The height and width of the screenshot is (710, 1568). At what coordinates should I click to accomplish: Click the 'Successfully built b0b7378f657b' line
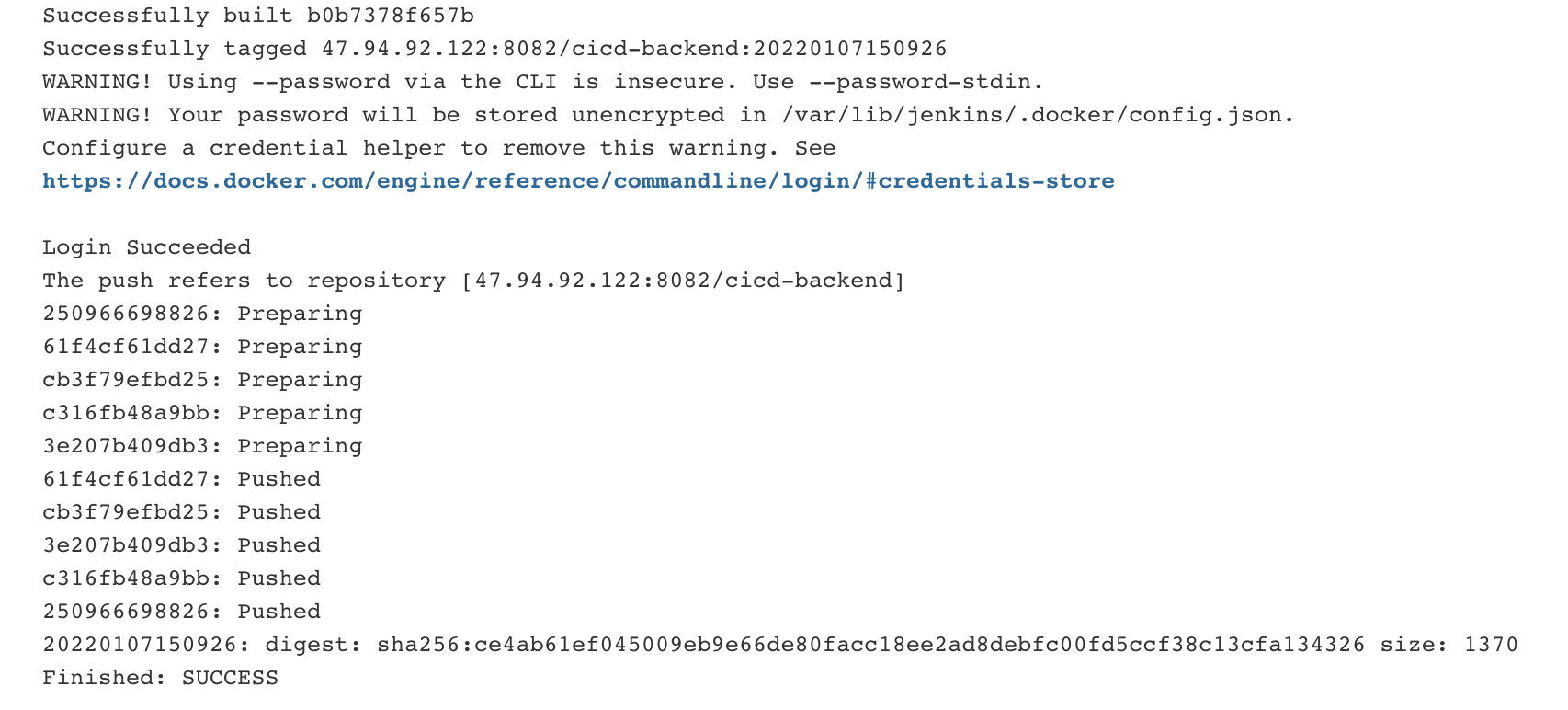[258, 16]
